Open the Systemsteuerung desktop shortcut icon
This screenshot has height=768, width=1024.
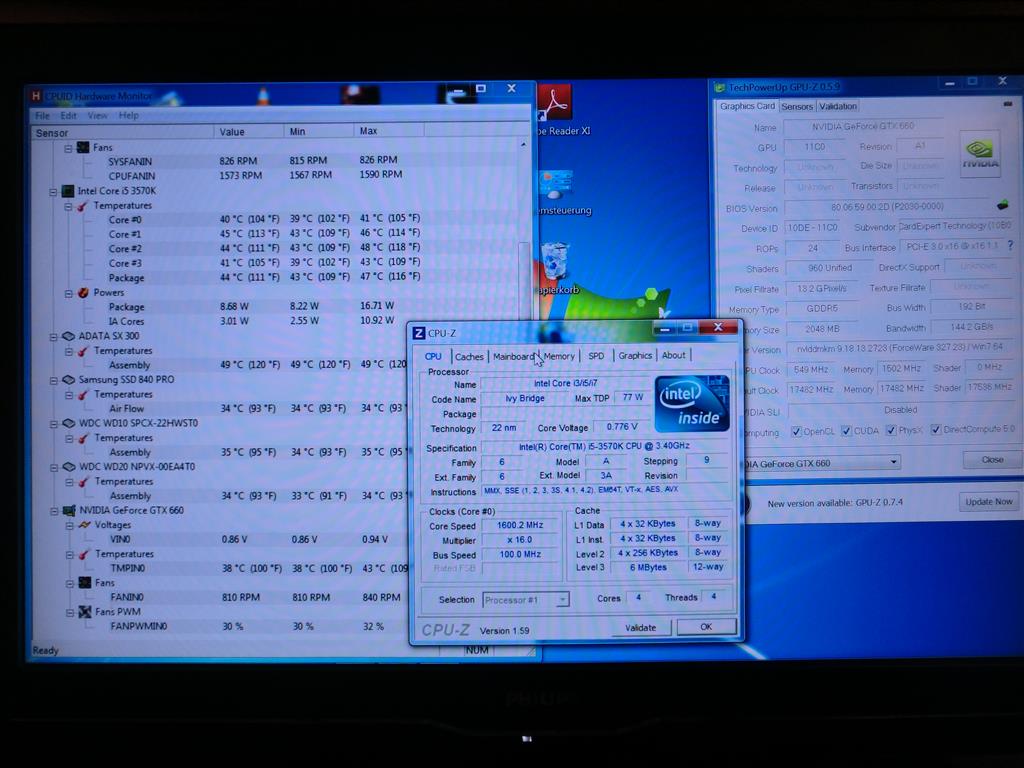tap(555, 185)
